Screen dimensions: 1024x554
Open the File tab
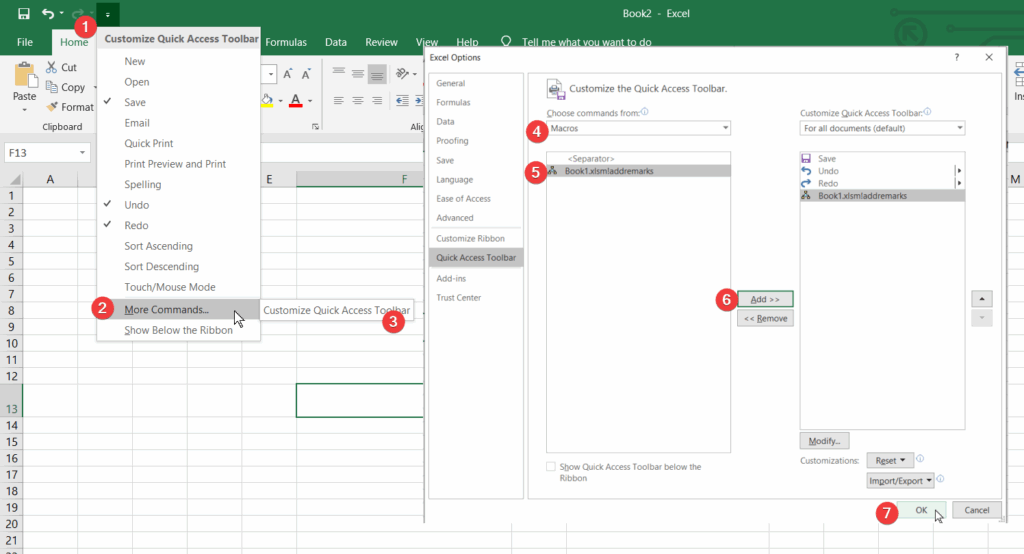[x=25, y=42]
